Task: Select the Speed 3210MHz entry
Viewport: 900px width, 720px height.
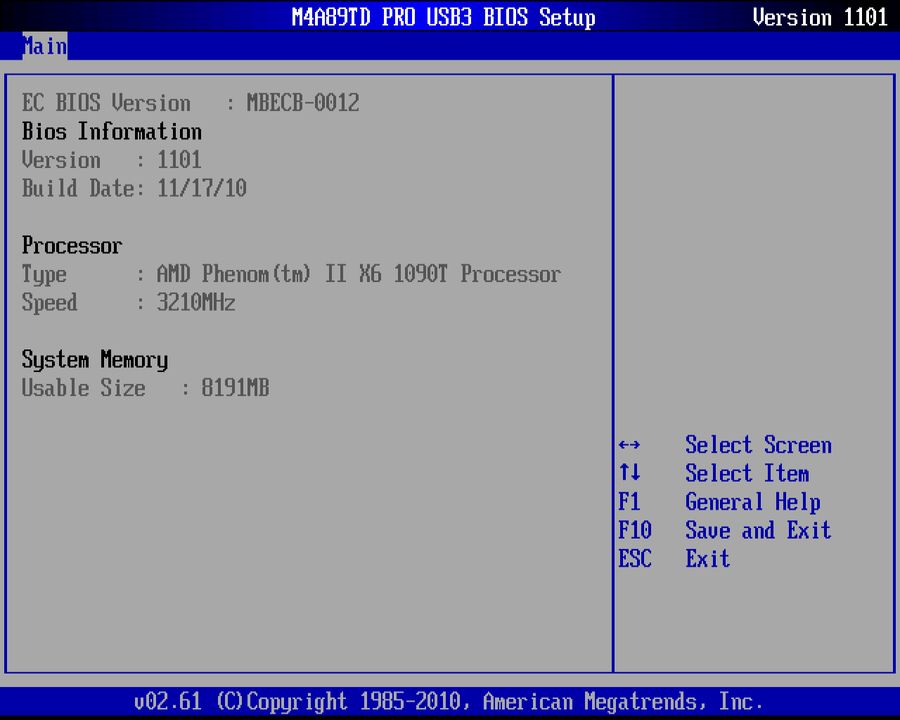Action: click(128, 303)
